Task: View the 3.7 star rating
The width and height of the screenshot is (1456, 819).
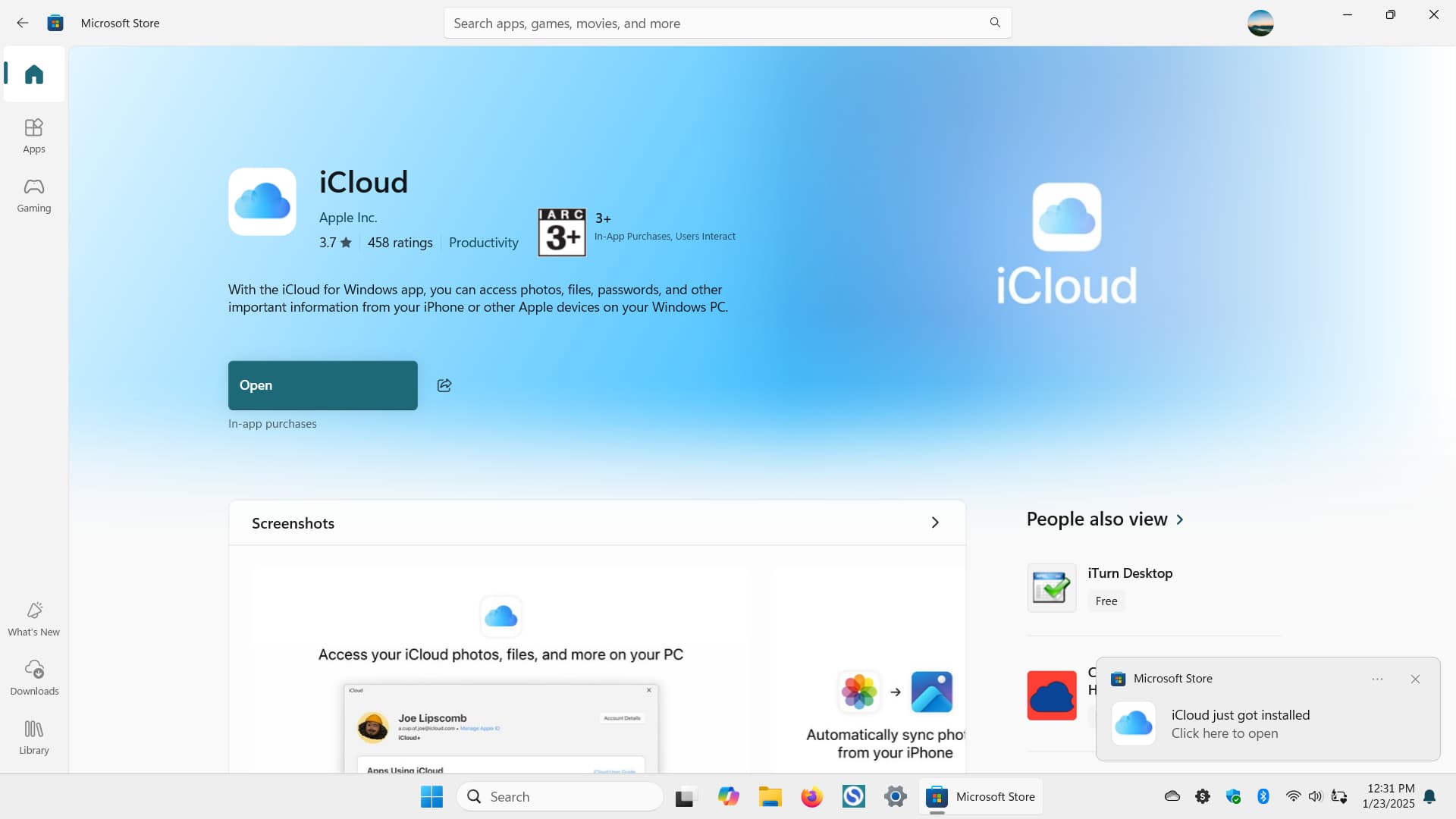Action: 335,243
